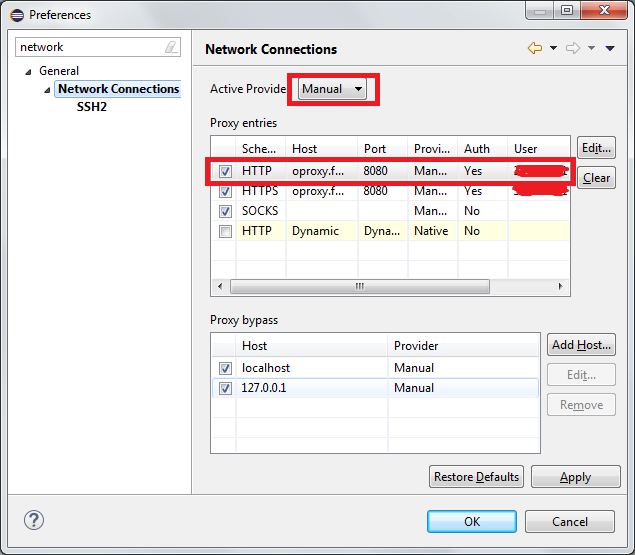
Task: Click the Eclipse icon in title bar
Action: coord(17,15)
